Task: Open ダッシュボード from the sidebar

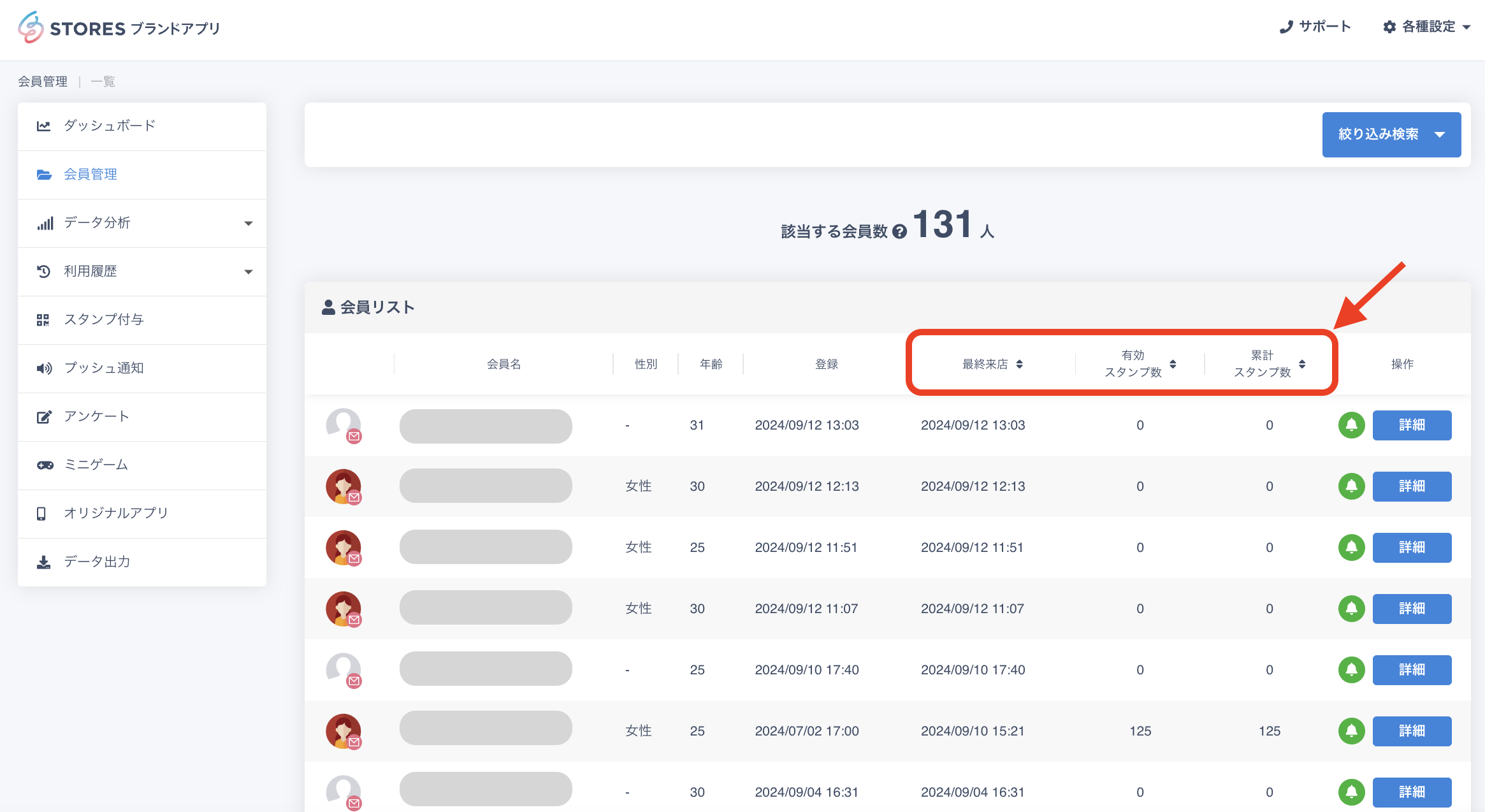Action: [110, 126]
